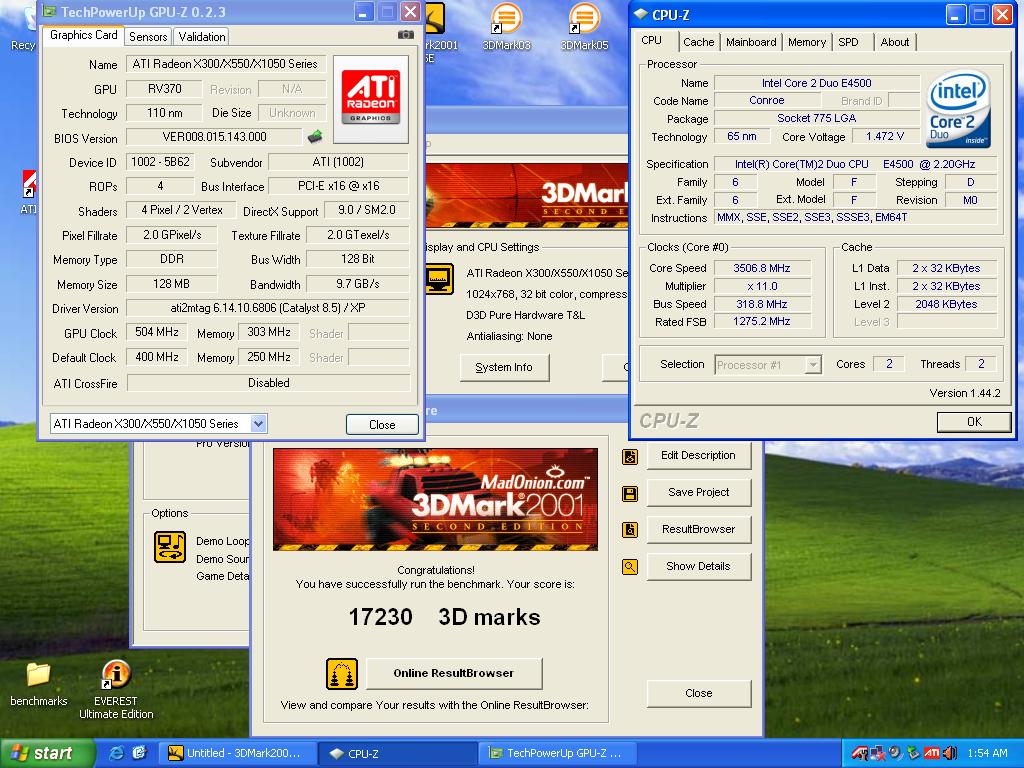Click the Edit Description button
1024x768 pixels.
pos(698,455)
